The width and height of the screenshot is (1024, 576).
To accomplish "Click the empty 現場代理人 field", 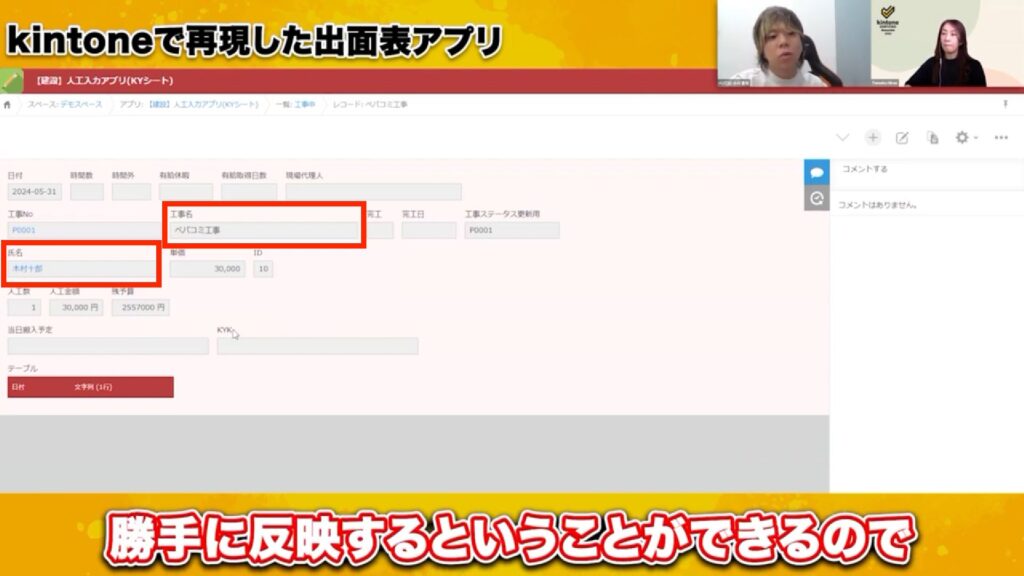I will [x=373, y=191].
